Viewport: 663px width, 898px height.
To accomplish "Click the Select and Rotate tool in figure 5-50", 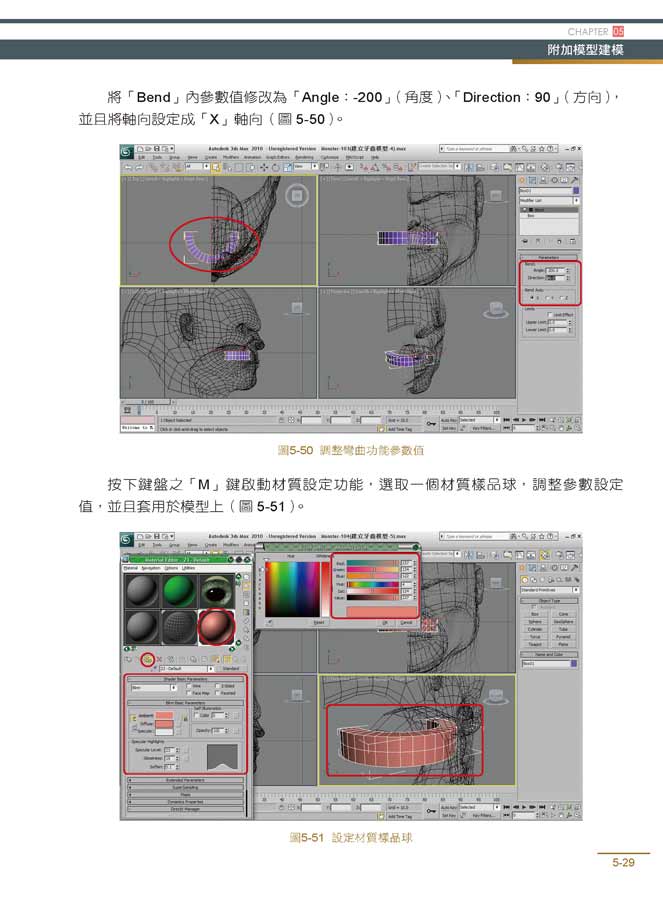I will 275,167.
